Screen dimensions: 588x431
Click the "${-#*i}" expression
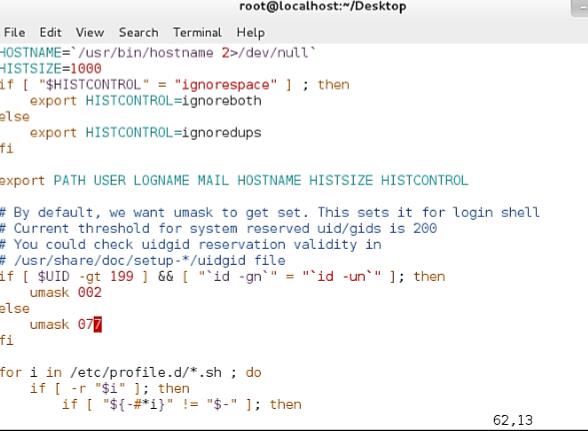coord(138,405)
